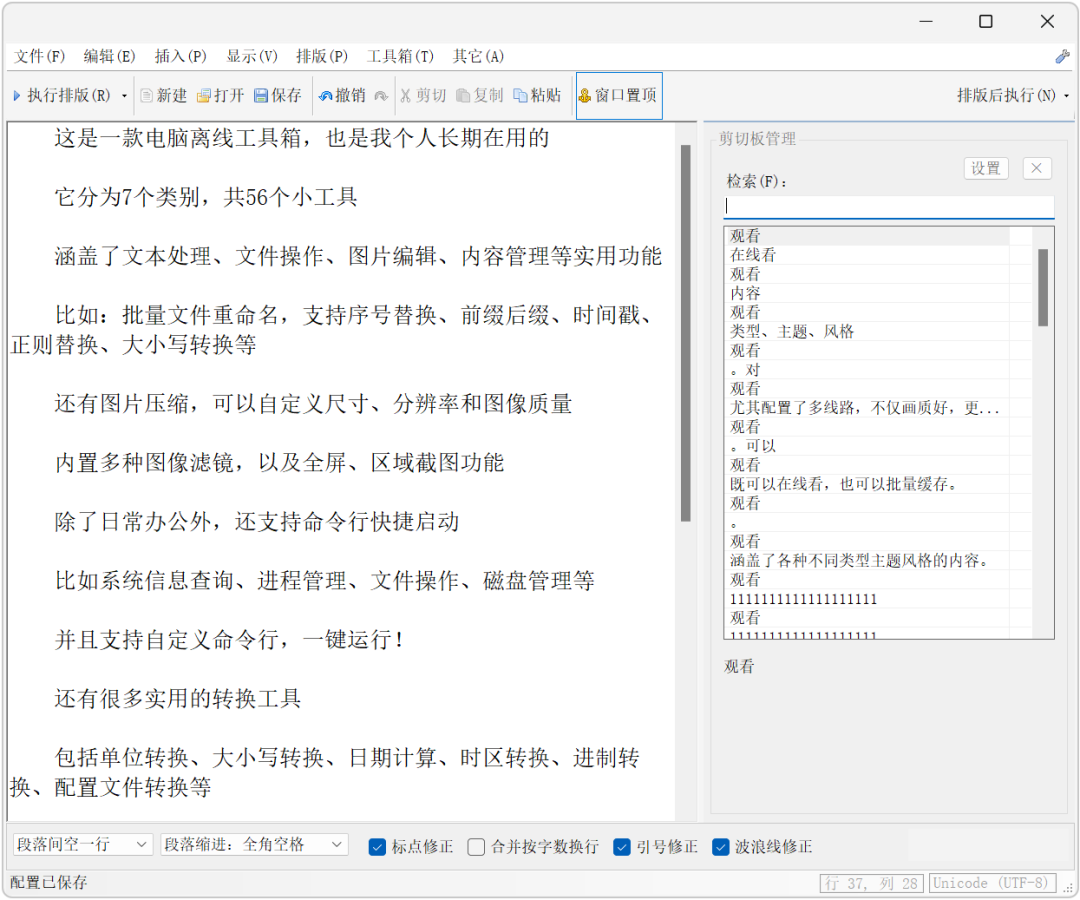Click Unicode (UTF-8) encoding status
The image size is (1080, 900).
pos(993,883)
